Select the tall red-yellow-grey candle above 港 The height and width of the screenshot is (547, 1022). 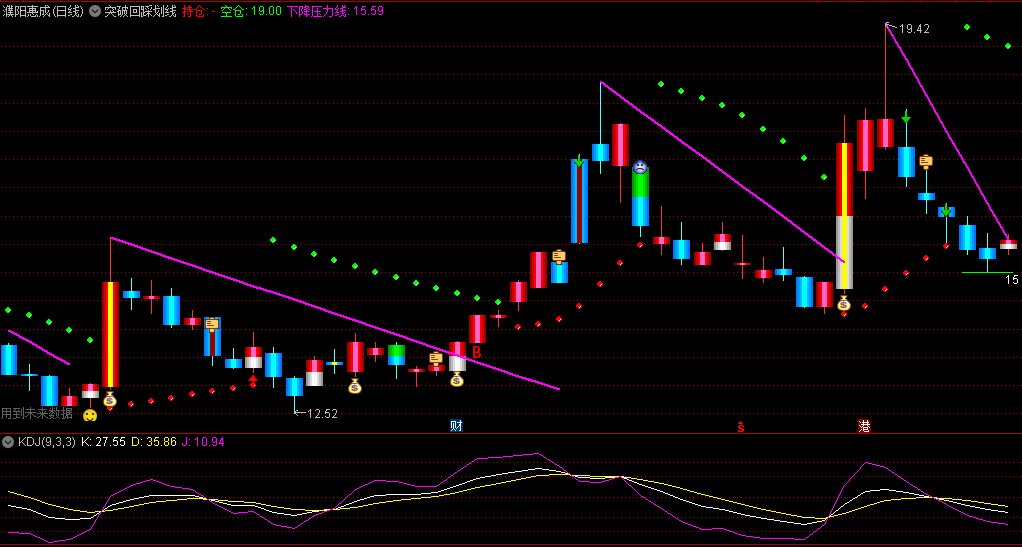(845, 216)
